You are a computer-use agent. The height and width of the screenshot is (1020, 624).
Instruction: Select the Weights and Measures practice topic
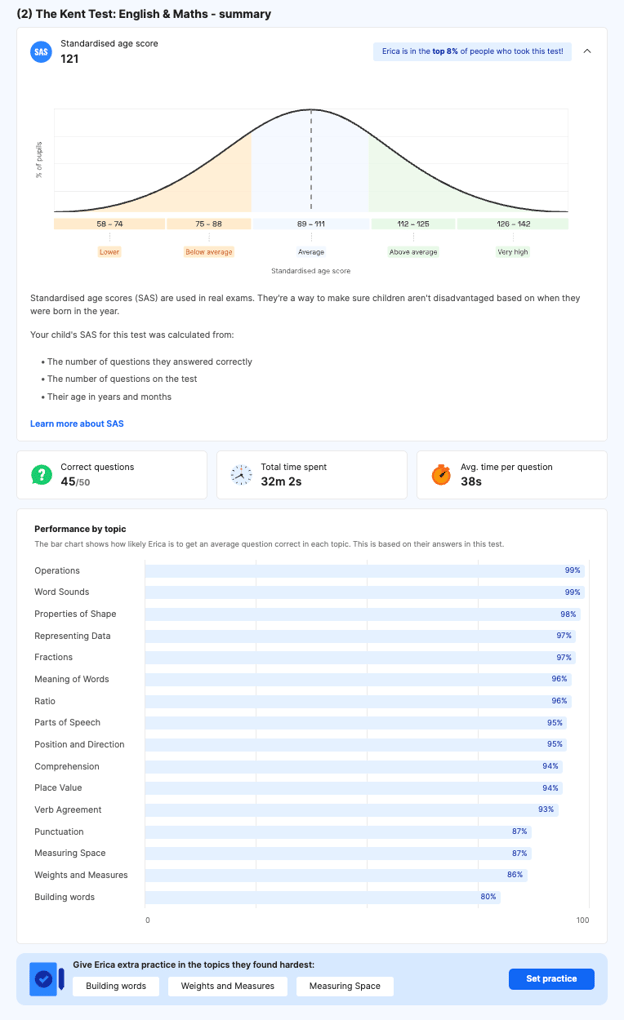(x=228, y=986)
